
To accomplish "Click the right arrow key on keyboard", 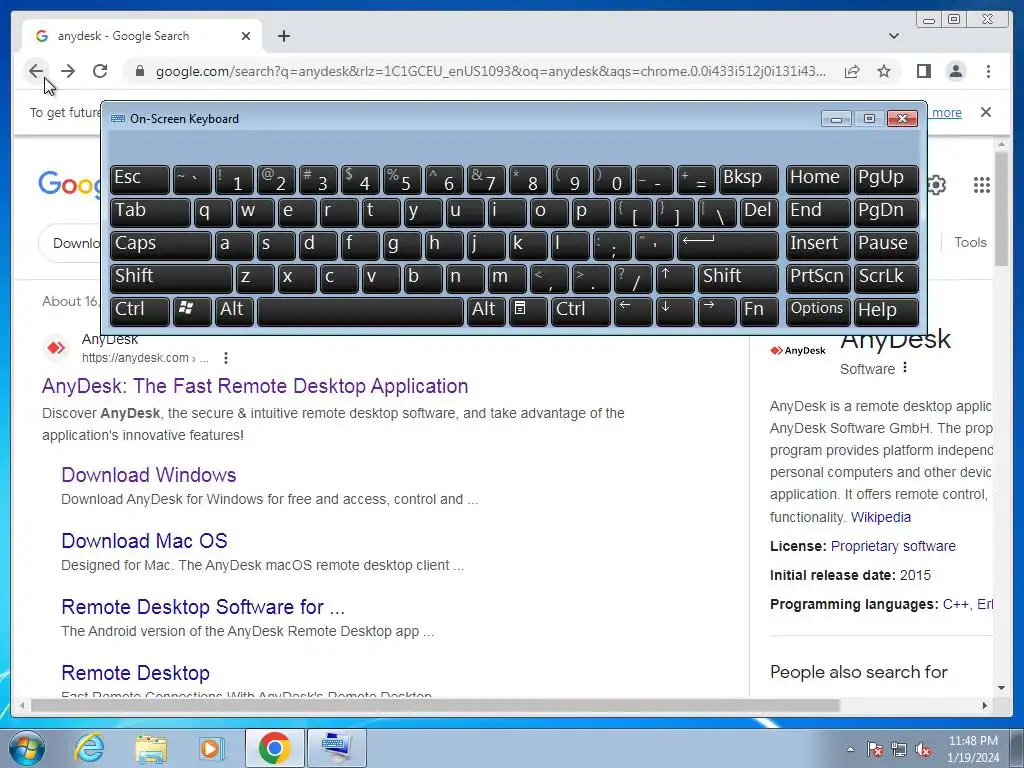I will [716, 311].
